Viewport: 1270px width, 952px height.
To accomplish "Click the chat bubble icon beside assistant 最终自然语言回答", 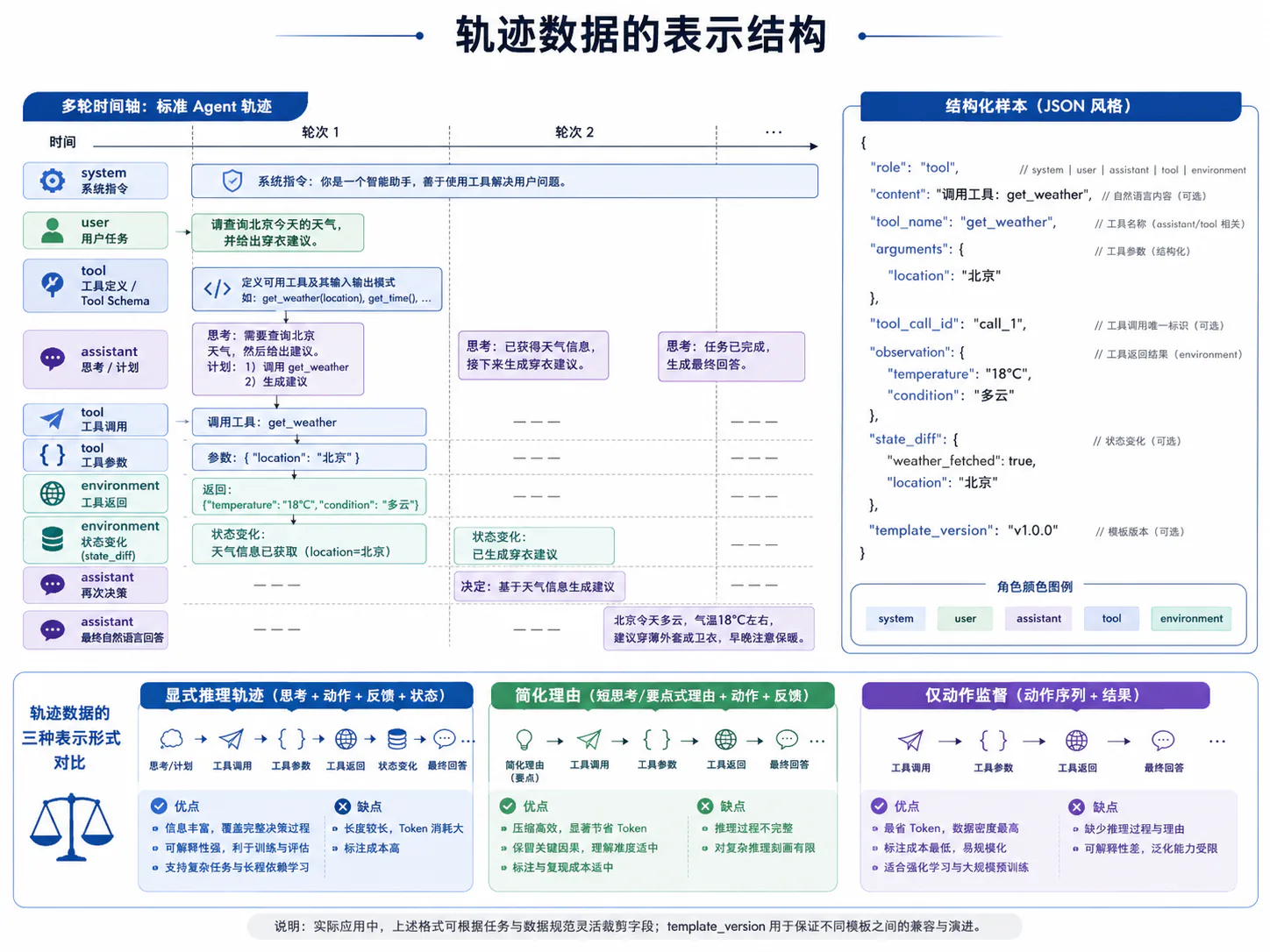I will (53, 630).
